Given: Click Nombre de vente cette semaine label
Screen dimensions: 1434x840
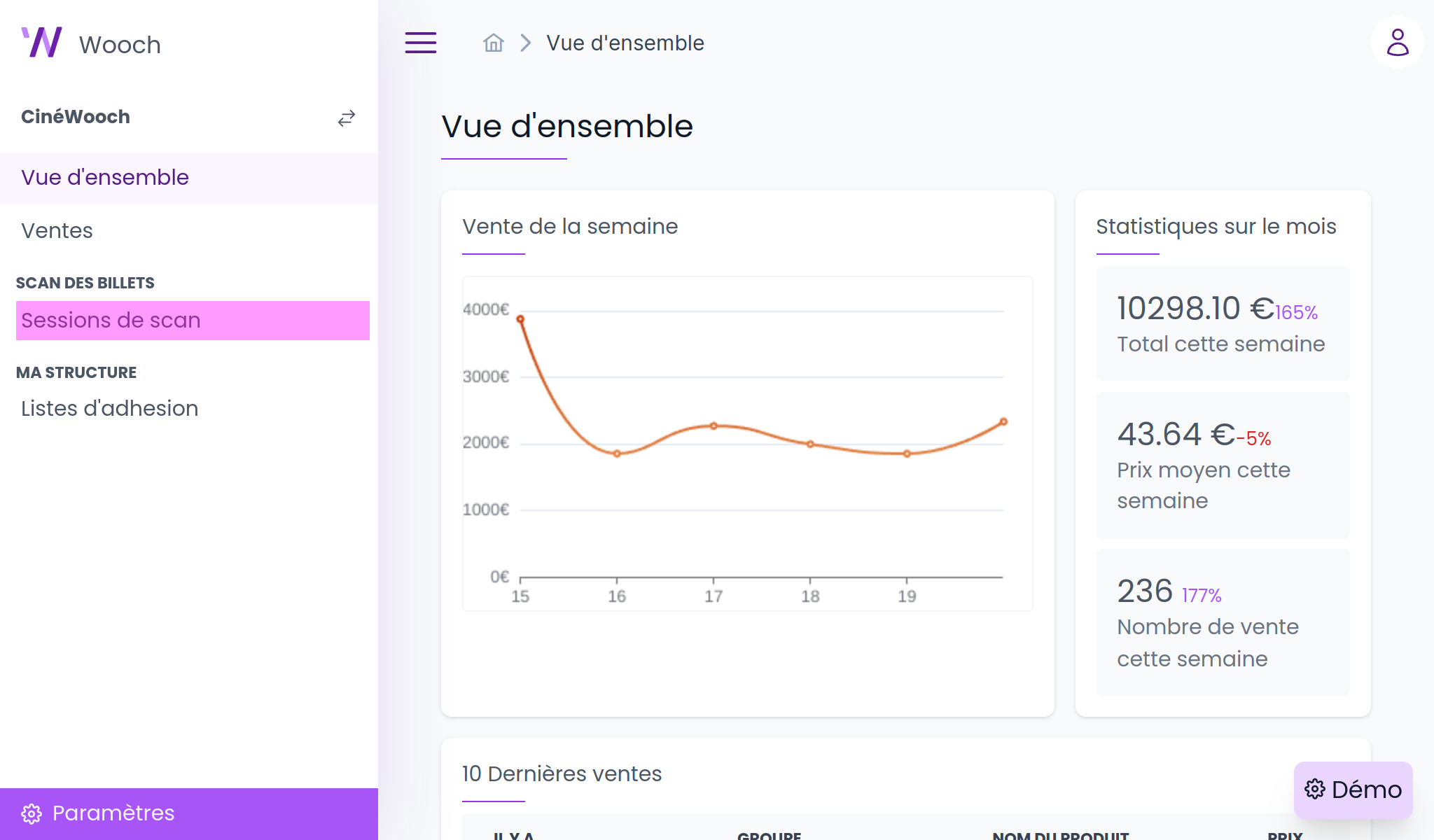Looking at the screenshot, I should point(1208,643).
